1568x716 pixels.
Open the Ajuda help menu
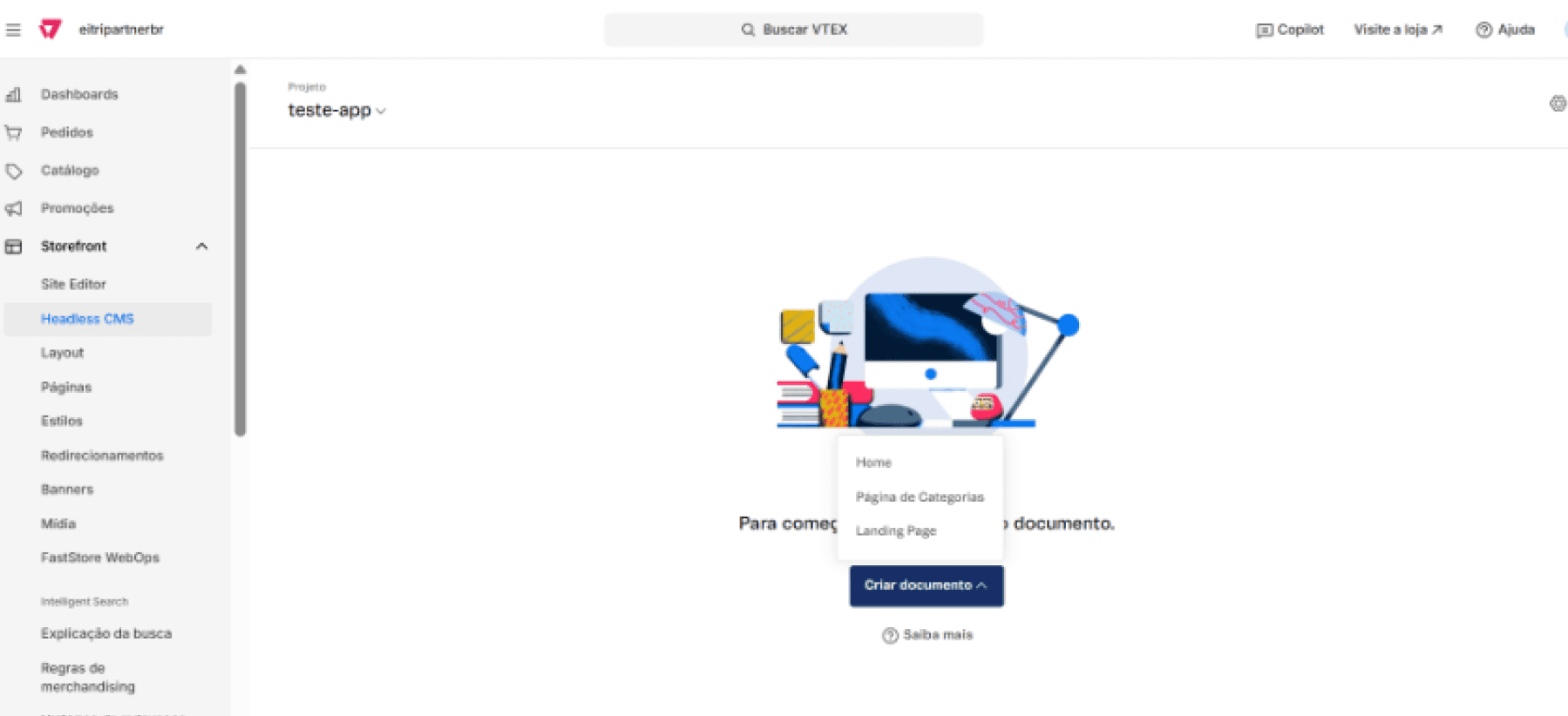pos(1505,30)
